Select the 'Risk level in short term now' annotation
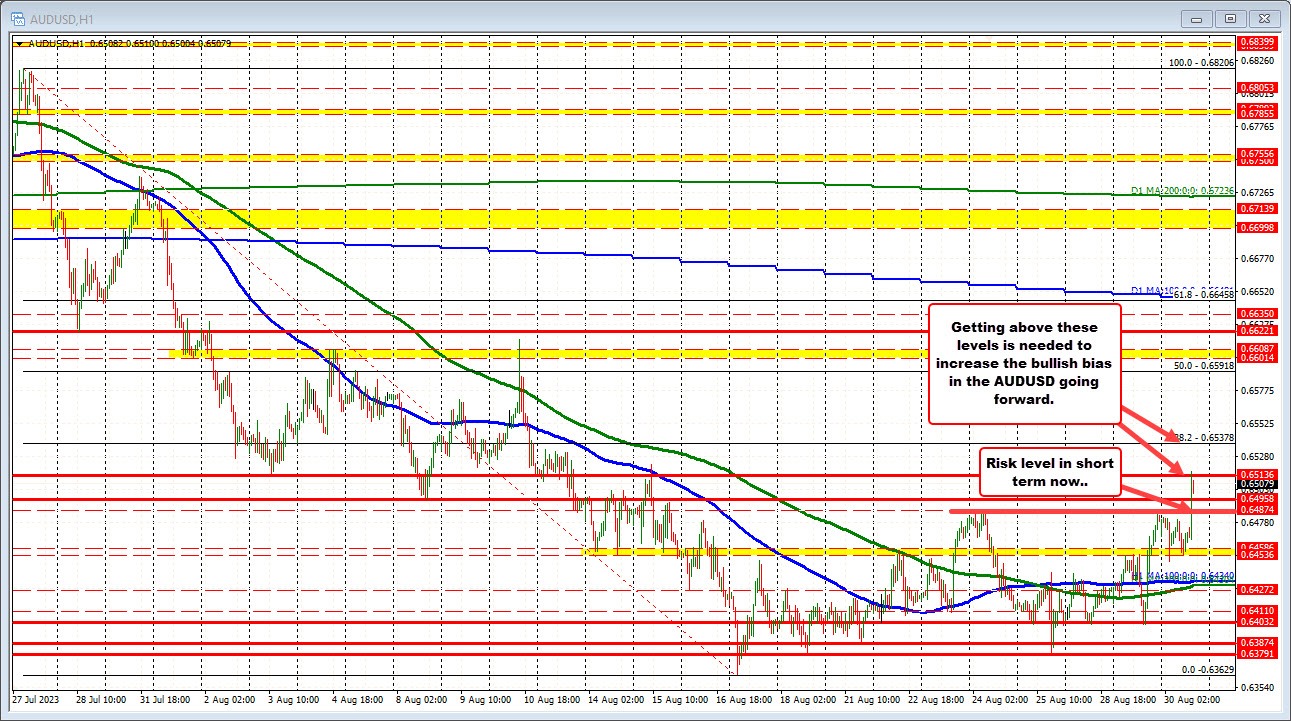 [x=1050, y=471]
